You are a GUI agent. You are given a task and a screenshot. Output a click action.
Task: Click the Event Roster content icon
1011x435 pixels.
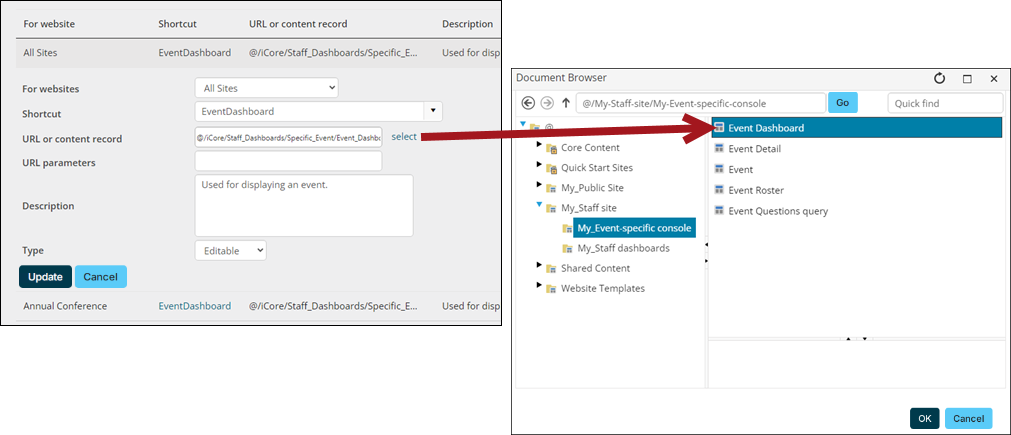[720, 190]
